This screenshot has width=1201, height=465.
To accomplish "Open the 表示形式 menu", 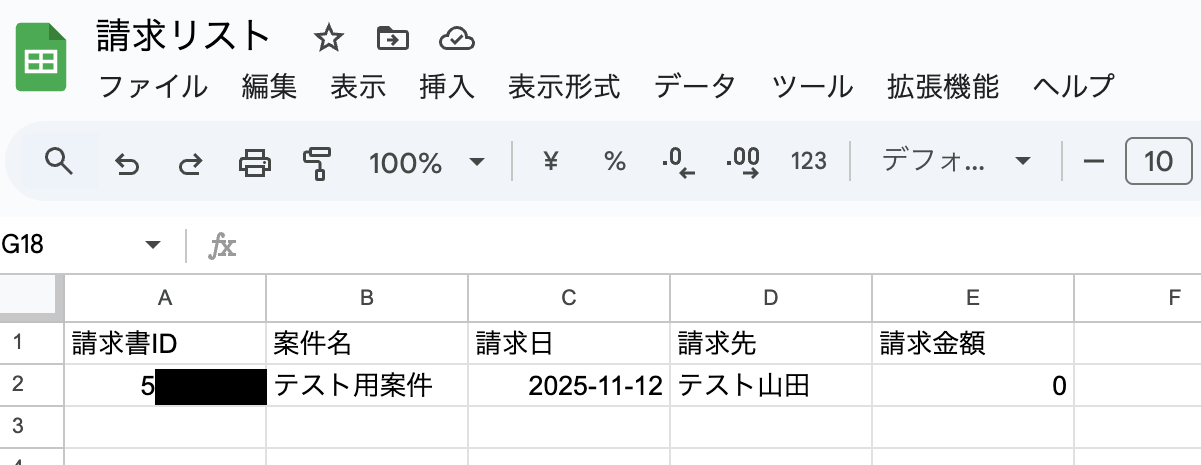I will (564, 87).
